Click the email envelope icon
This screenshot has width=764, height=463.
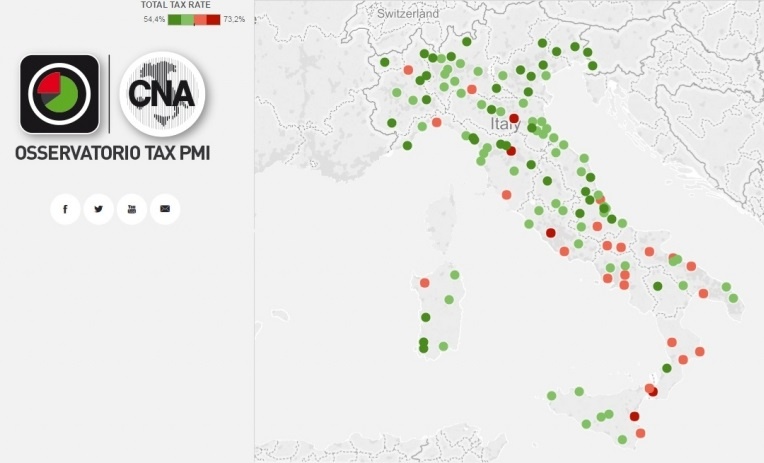pyautogui.click(x=165, y=209)
